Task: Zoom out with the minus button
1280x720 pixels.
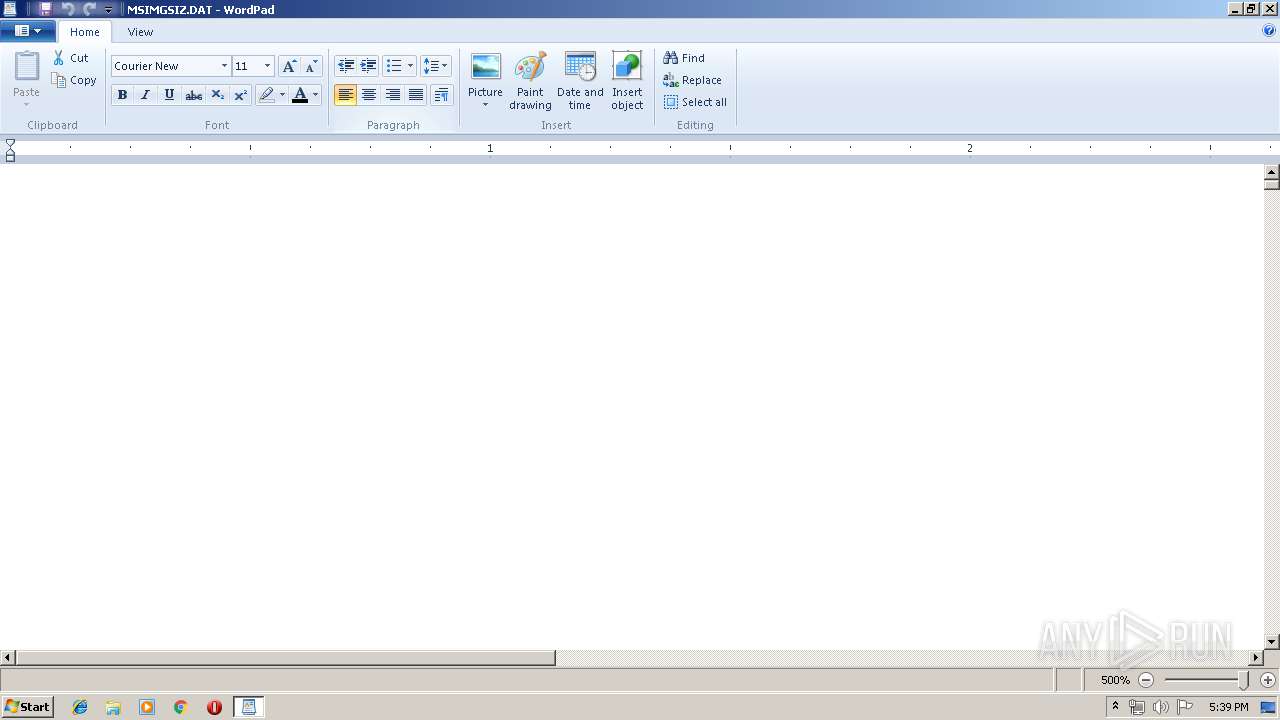Action: pyautogui.click(x=1146, y=680)
